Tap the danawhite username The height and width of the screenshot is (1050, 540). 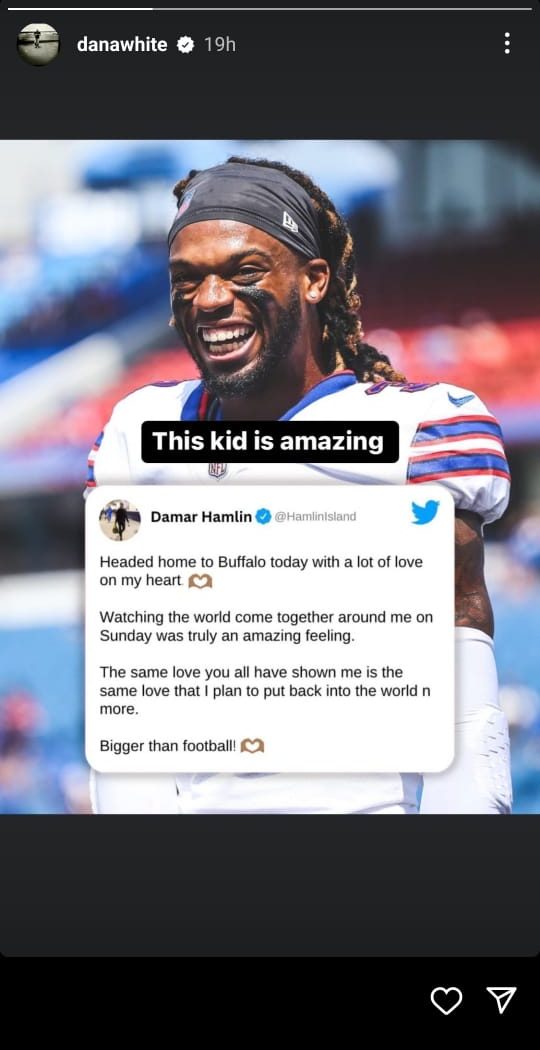[x=122, y=44]
